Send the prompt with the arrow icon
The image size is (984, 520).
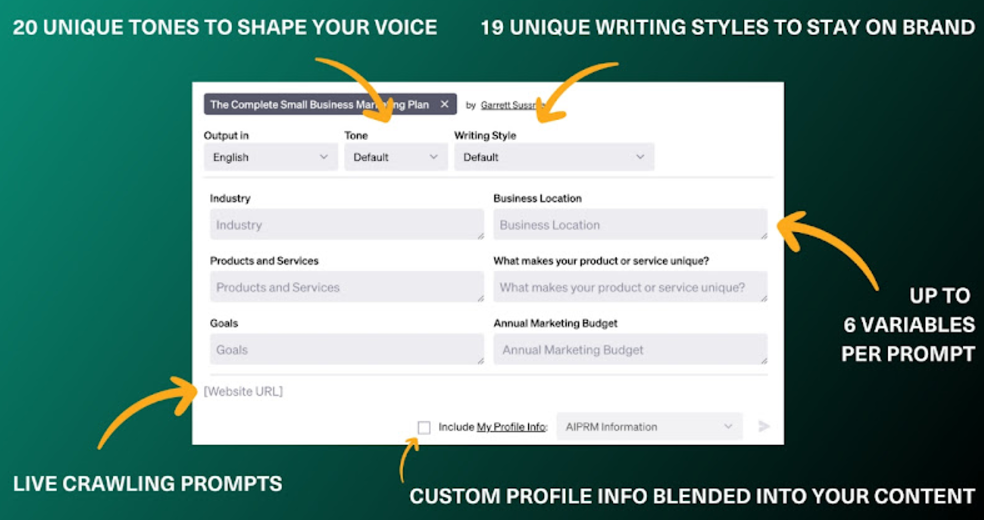[x=764, y=427]
